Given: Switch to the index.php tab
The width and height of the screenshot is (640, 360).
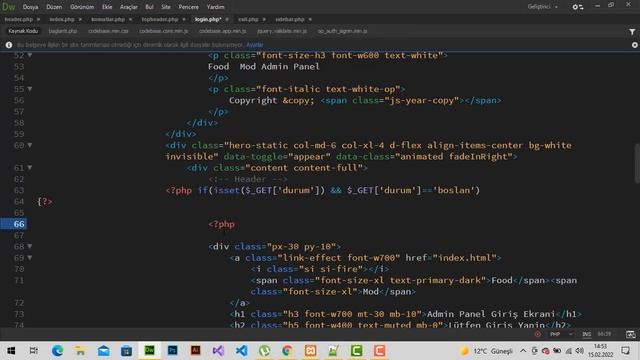Looking at the screenshot, I should pos(62,19).
